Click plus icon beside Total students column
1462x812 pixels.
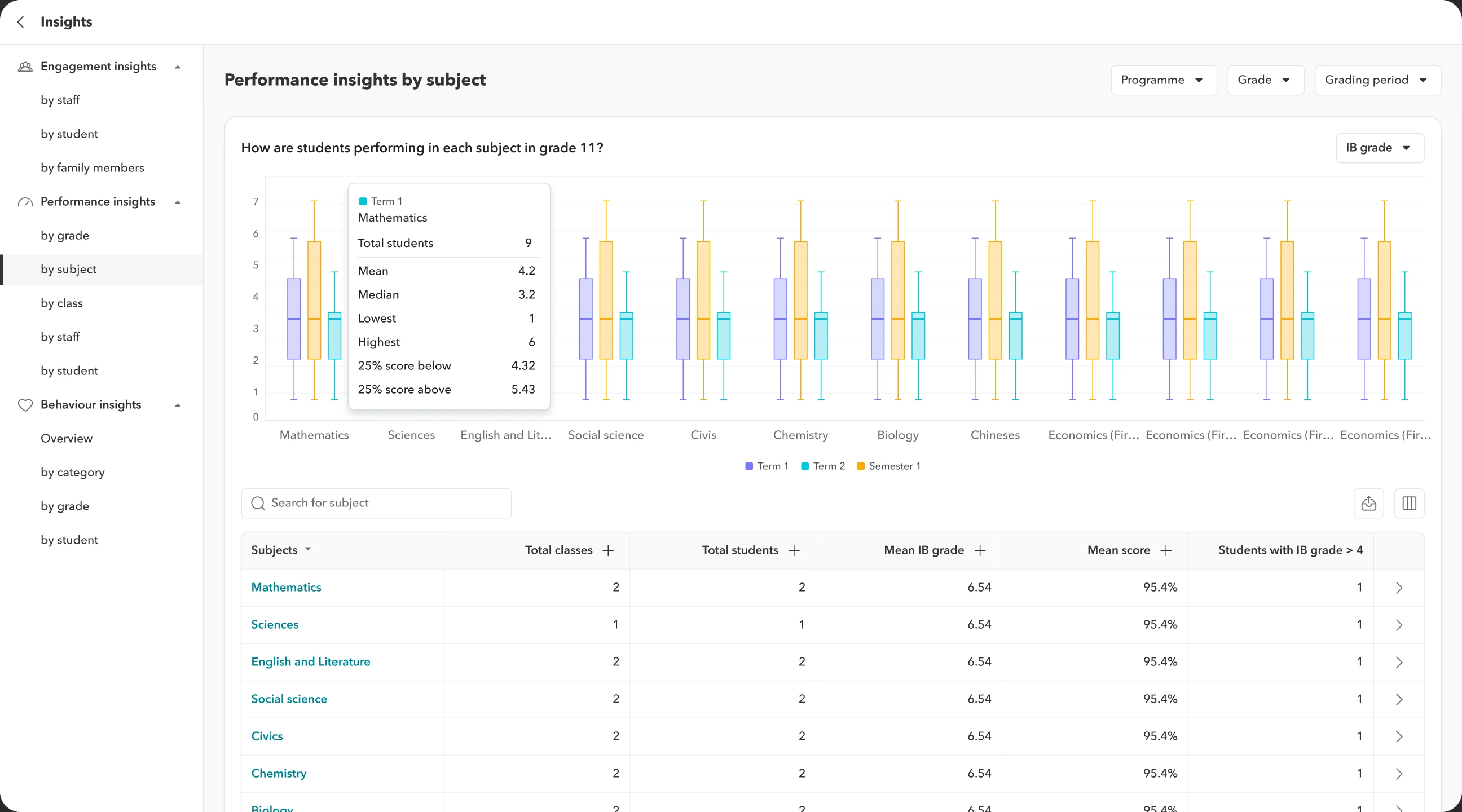point(794,550)
